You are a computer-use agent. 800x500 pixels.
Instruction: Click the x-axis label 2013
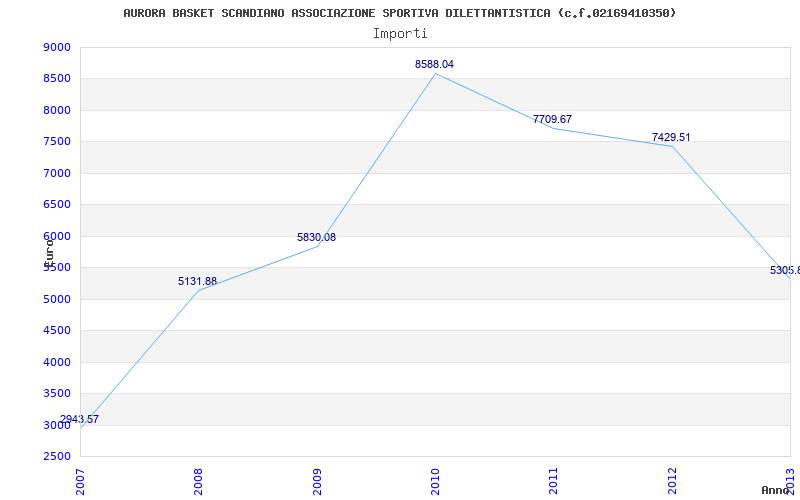790,482
